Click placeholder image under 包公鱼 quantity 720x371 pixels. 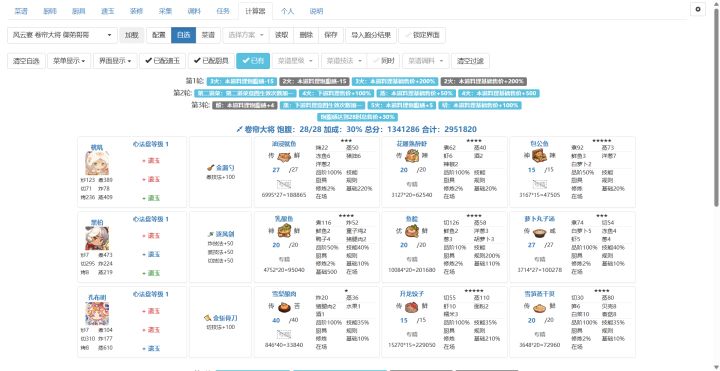pos(539,185)
